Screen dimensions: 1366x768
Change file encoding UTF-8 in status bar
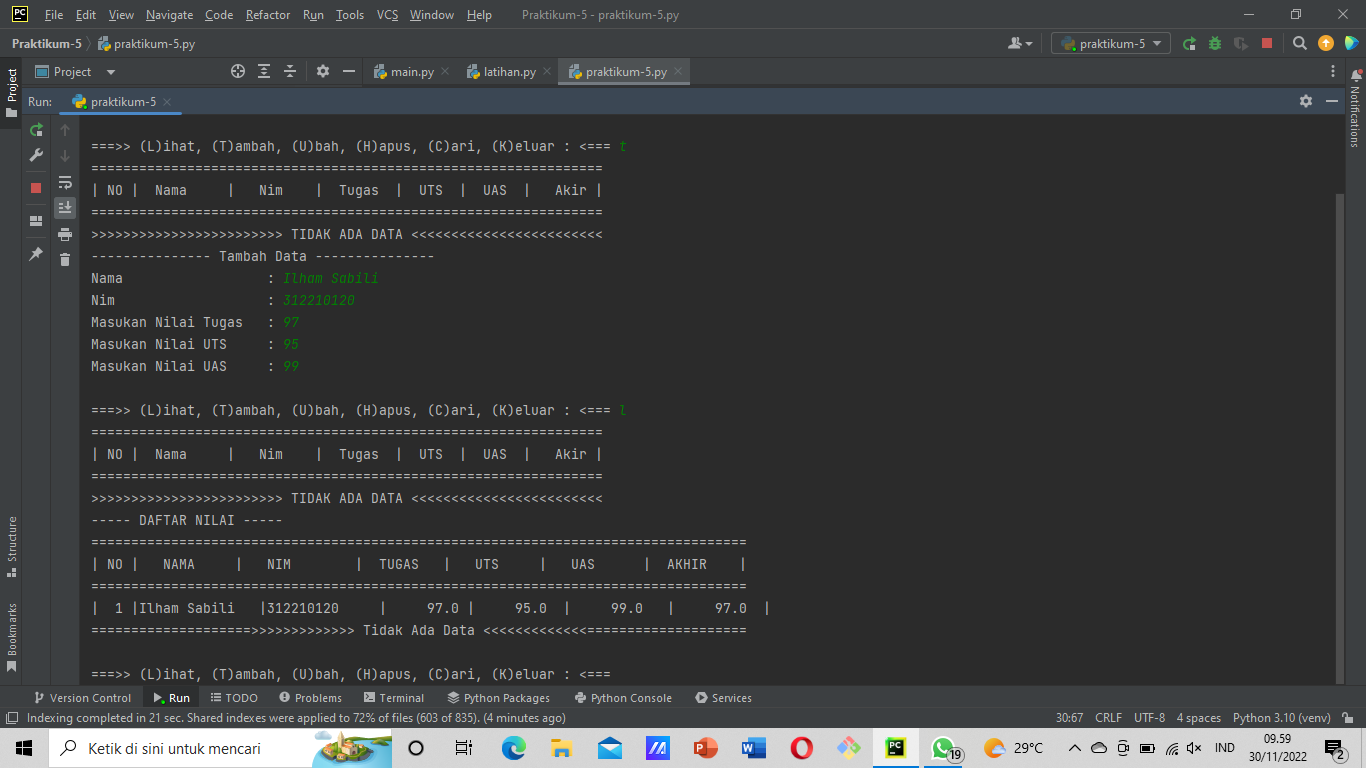1149,718
